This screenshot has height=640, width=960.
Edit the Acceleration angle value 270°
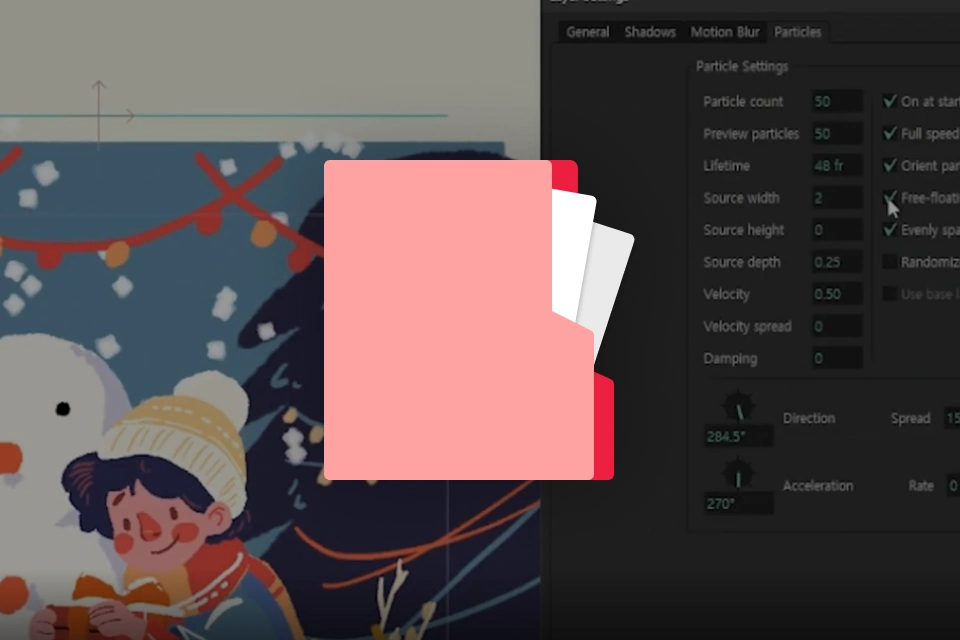(738, 504)
